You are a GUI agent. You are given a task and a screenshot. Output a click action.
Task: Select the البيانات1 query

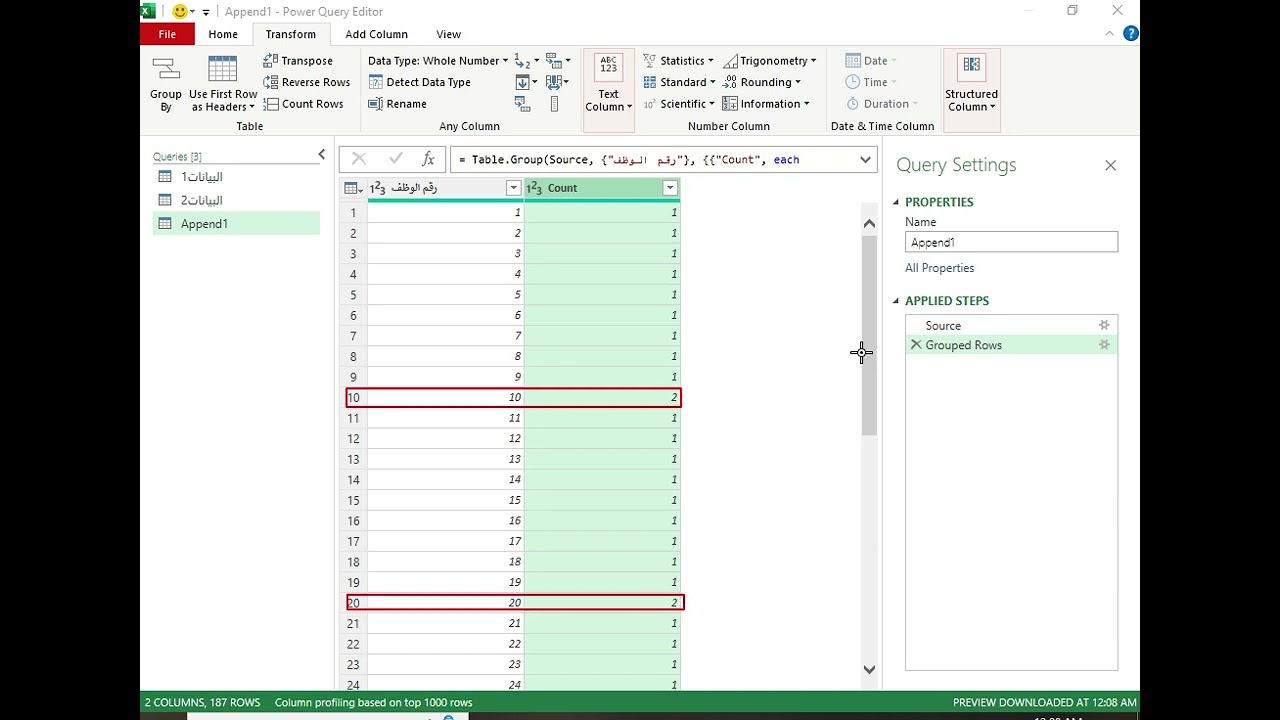click(236, 177)
